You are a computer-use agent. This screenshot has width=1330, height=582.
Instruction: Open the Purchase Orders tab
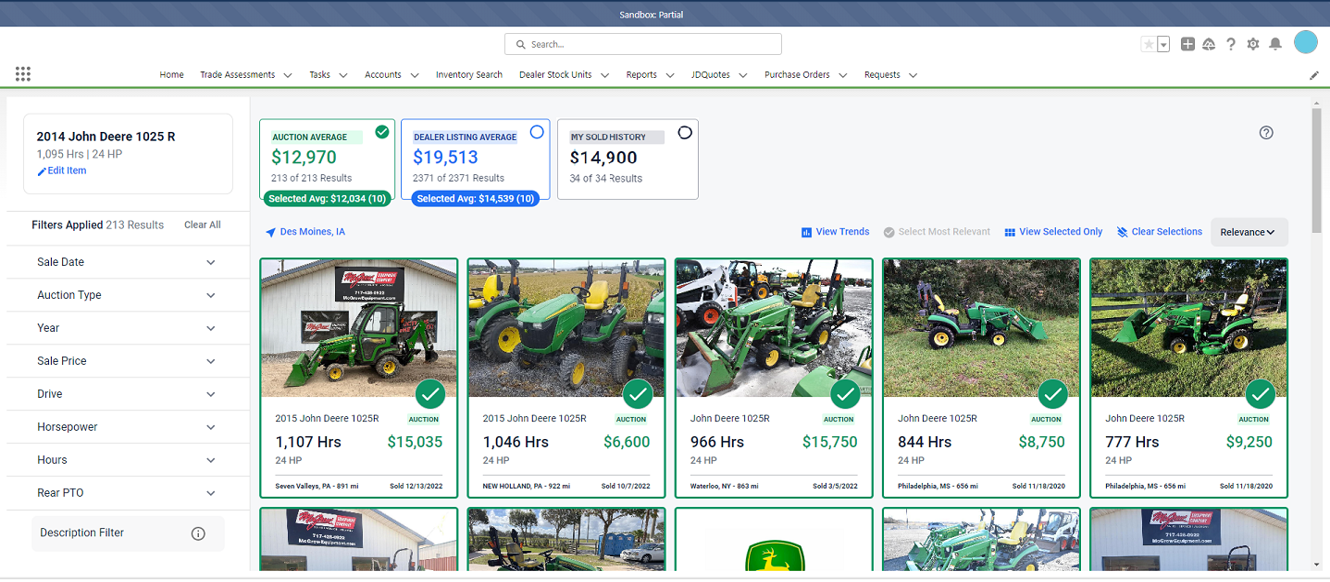[x=798, y=75]
